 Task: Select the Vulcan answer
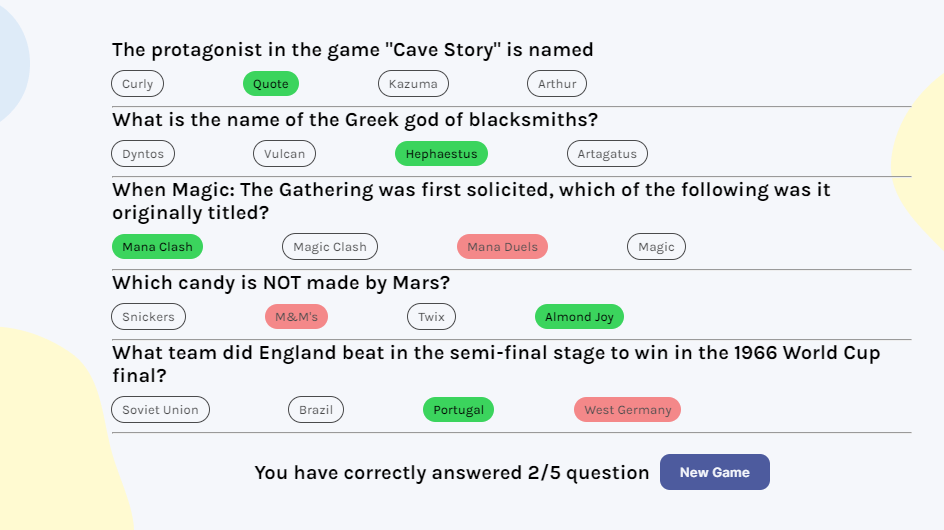(x=284, y=154)
